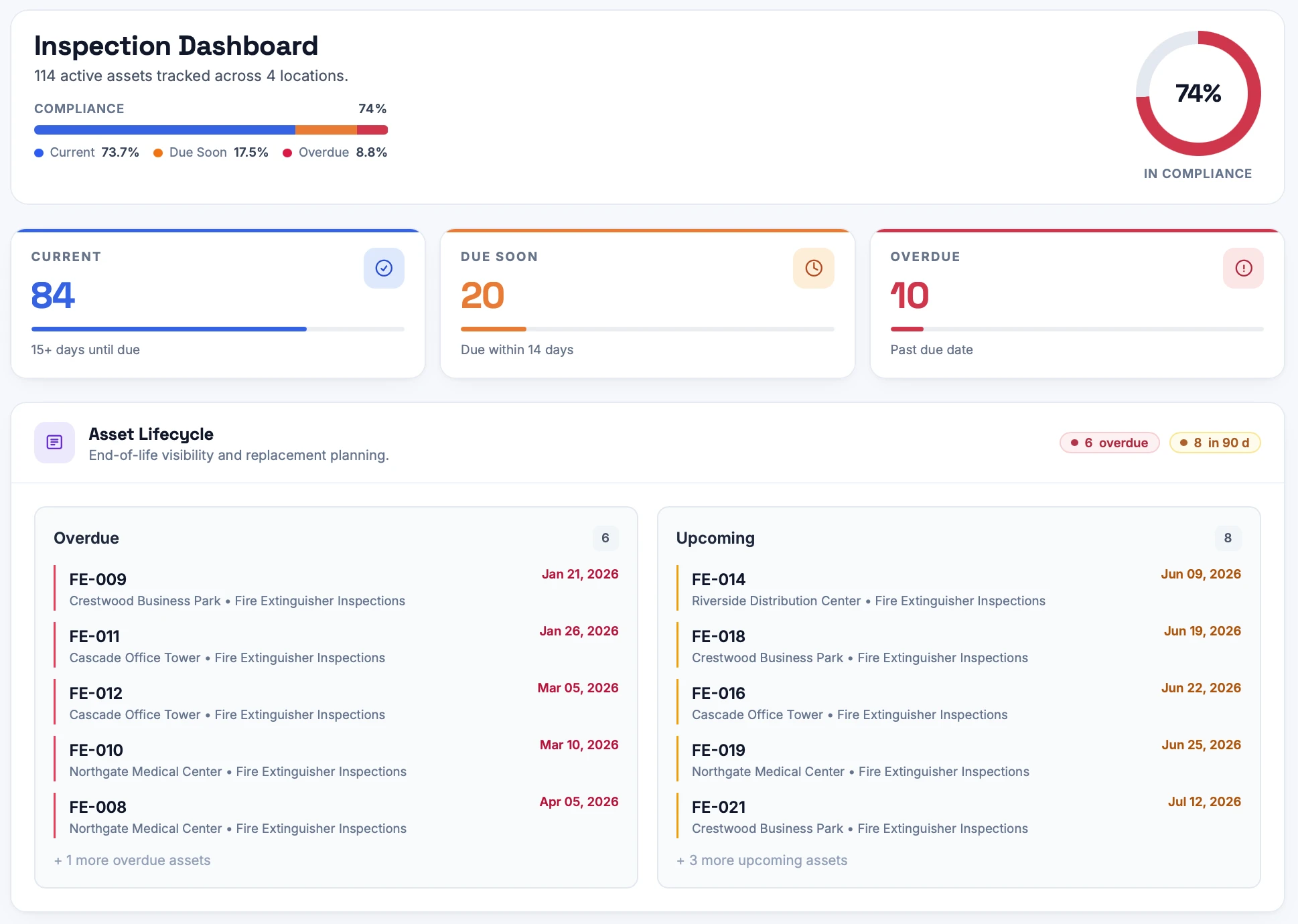
Task: Click the Overdue card red progress bar
Action: tap(1077, 329)
